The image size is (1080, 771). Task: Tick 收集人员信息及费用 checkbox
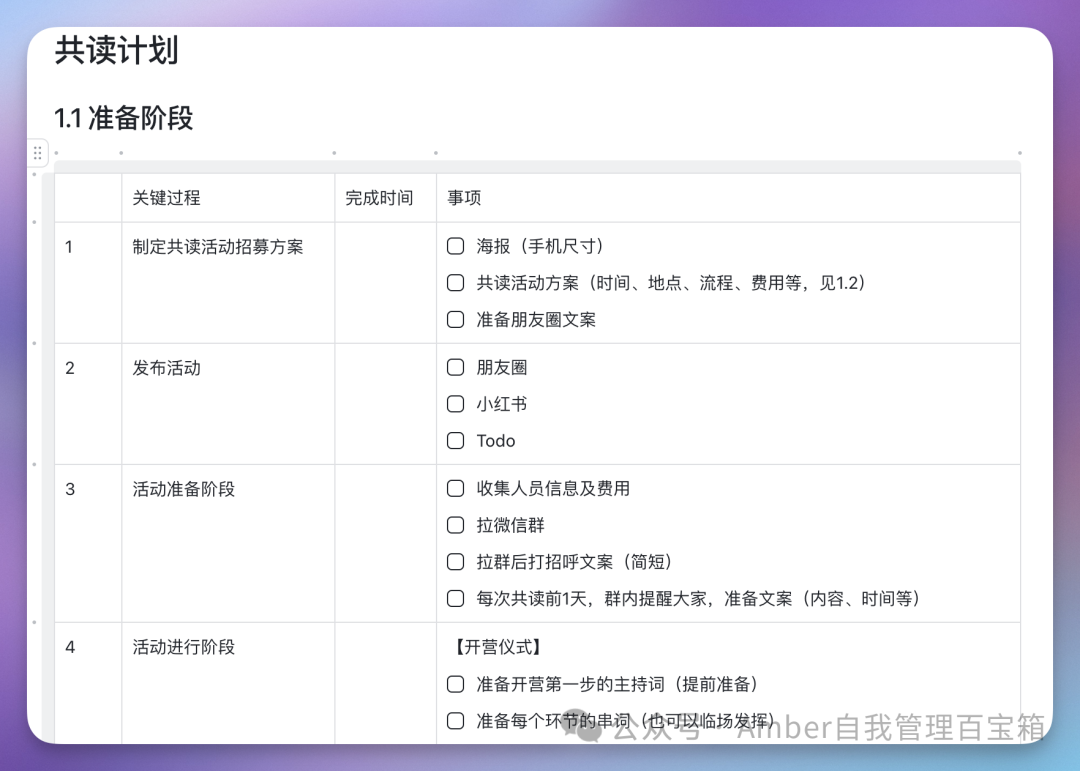coord(455,489)
